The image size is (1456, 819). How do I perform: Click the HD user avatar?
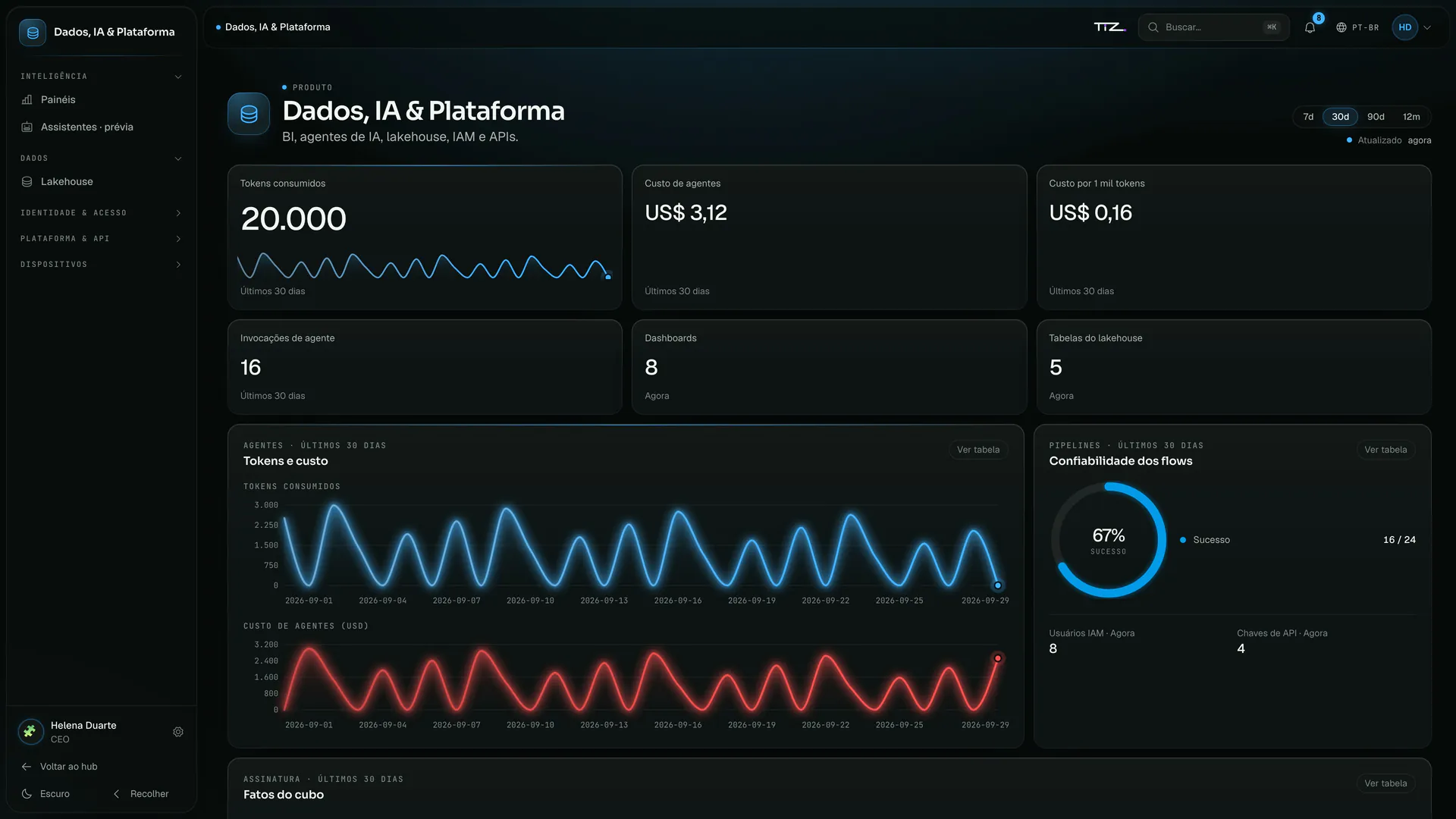[x=1404, y=27]
